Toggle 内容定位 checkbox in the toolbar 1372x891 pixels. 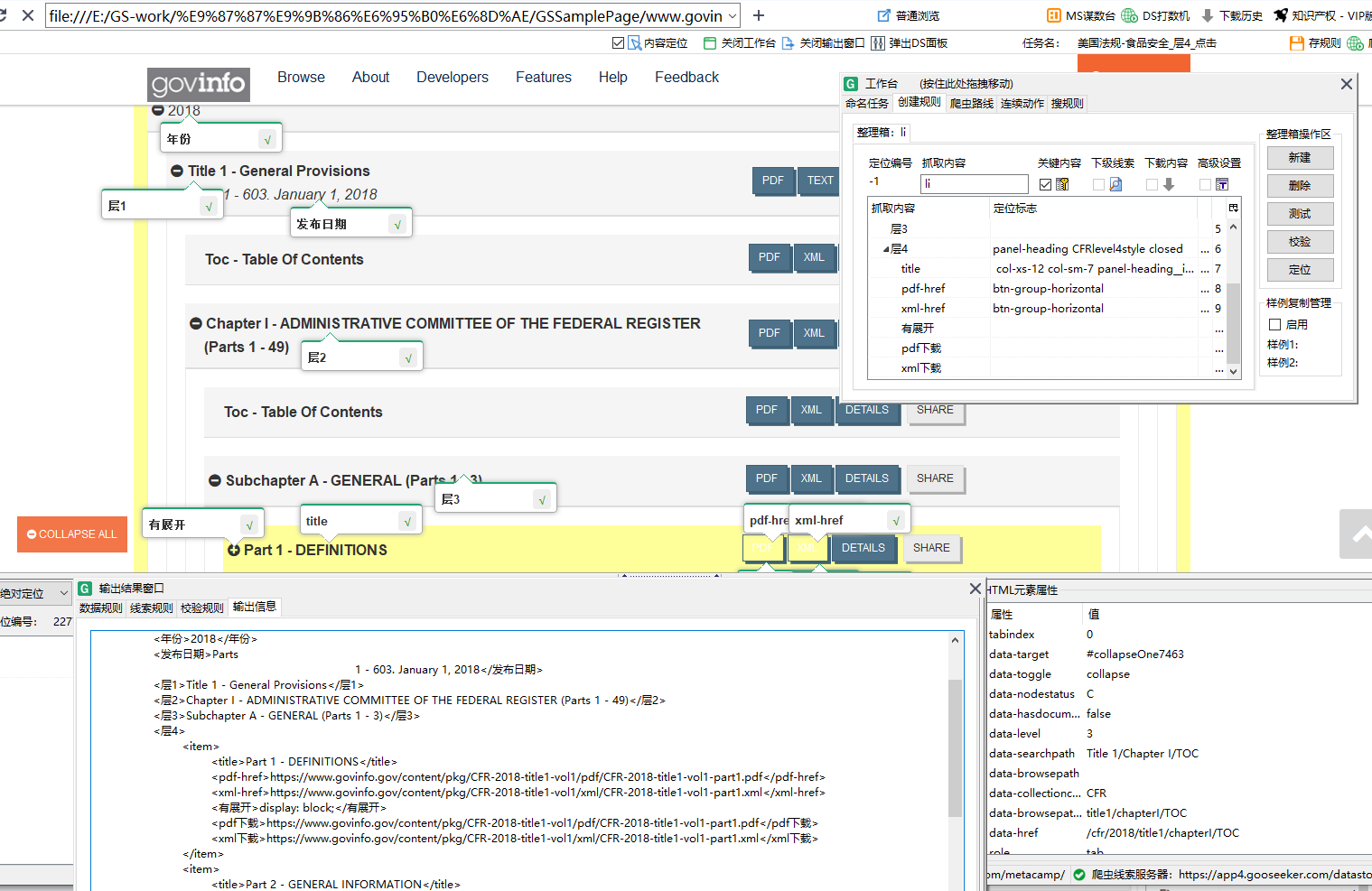pos(618,42)
